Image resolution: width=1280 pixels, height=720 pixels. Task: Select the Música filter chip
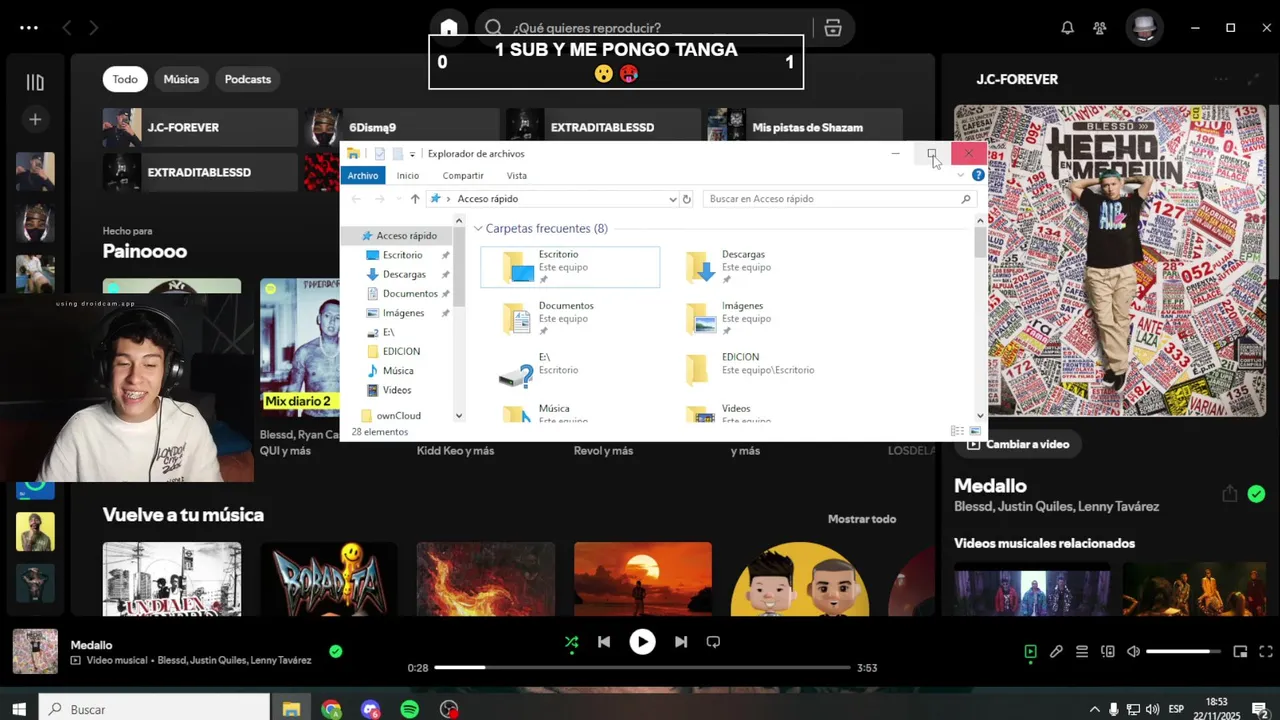[x=181, y=79]
